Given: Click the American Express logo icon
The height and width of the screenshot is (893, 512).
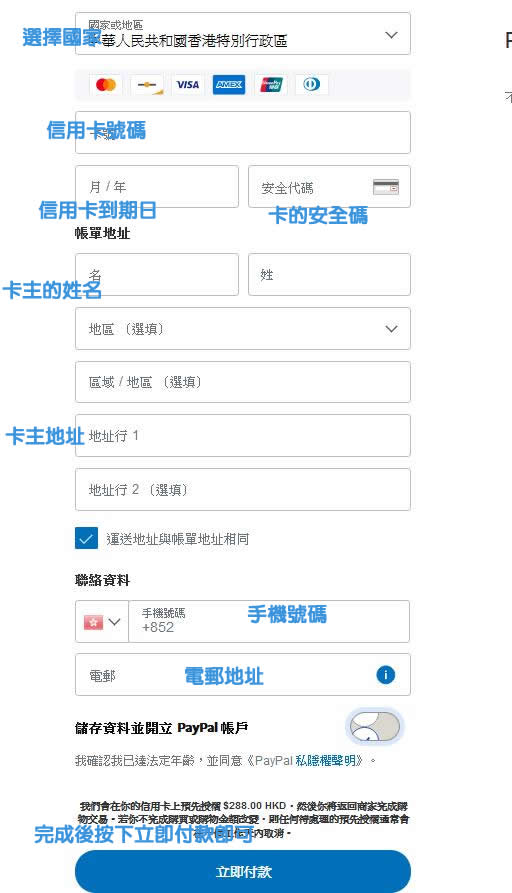Looking at the screenshot, I should click(x=229, y=85).
